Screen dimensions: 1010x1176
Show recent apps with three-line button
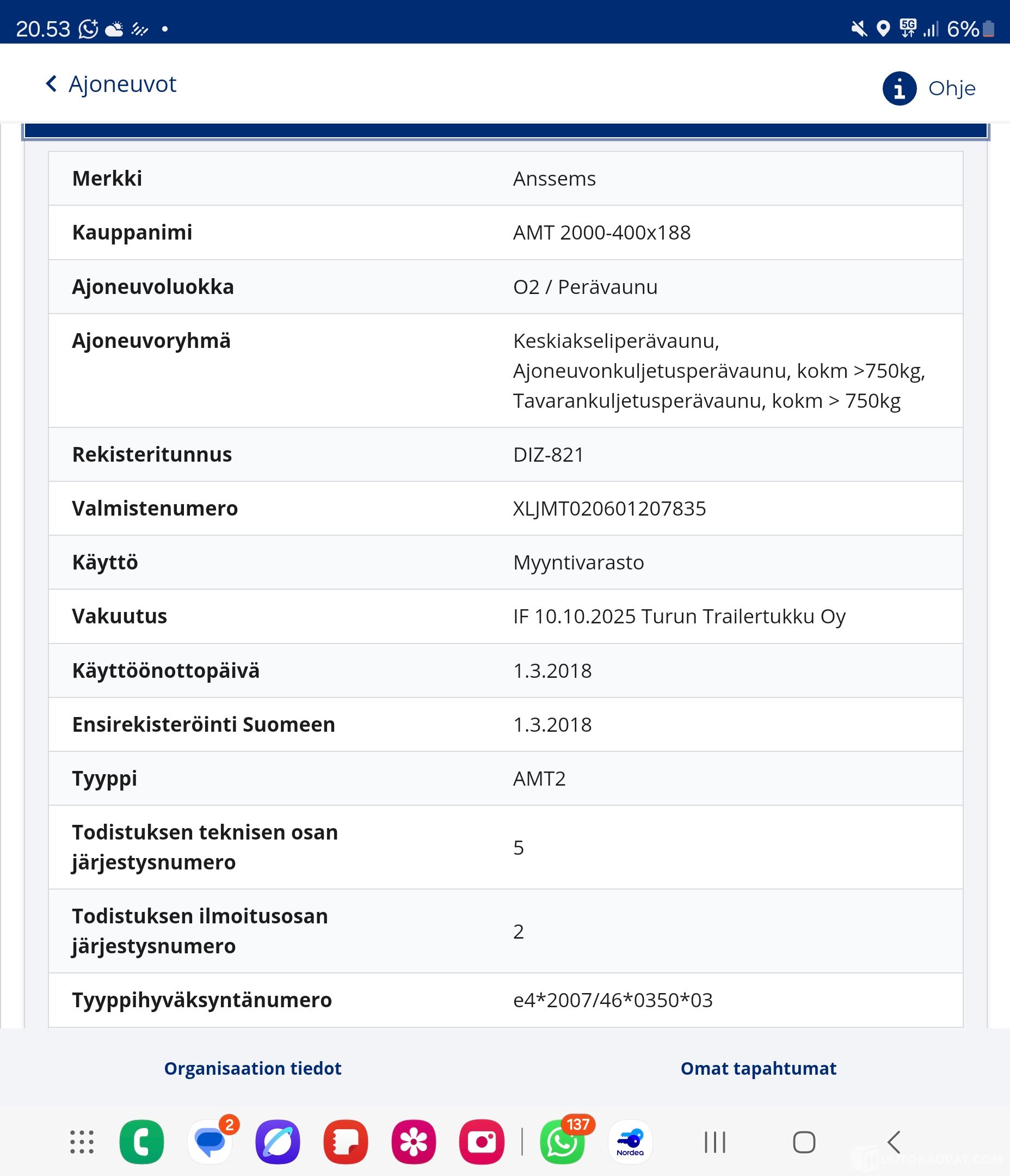pyautogui.click(x=715, y=1142)
